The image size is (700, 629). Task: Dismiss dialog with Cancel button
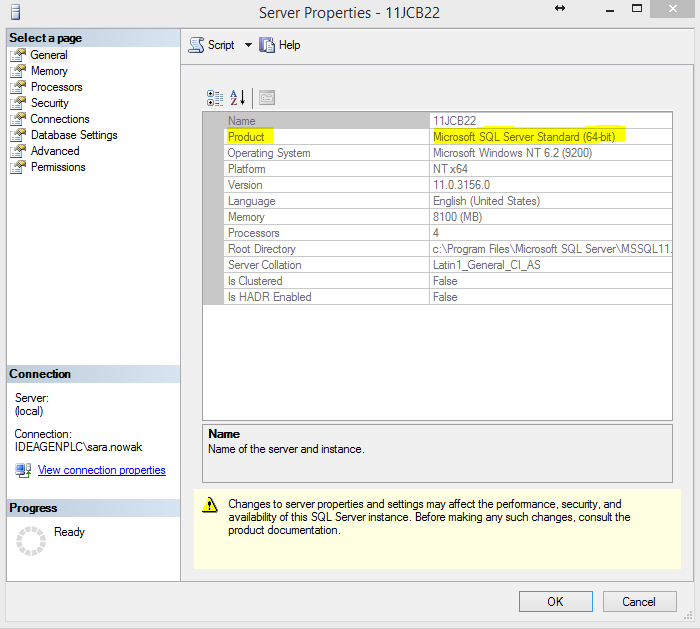pyautogui.click(x=639, y=602)
